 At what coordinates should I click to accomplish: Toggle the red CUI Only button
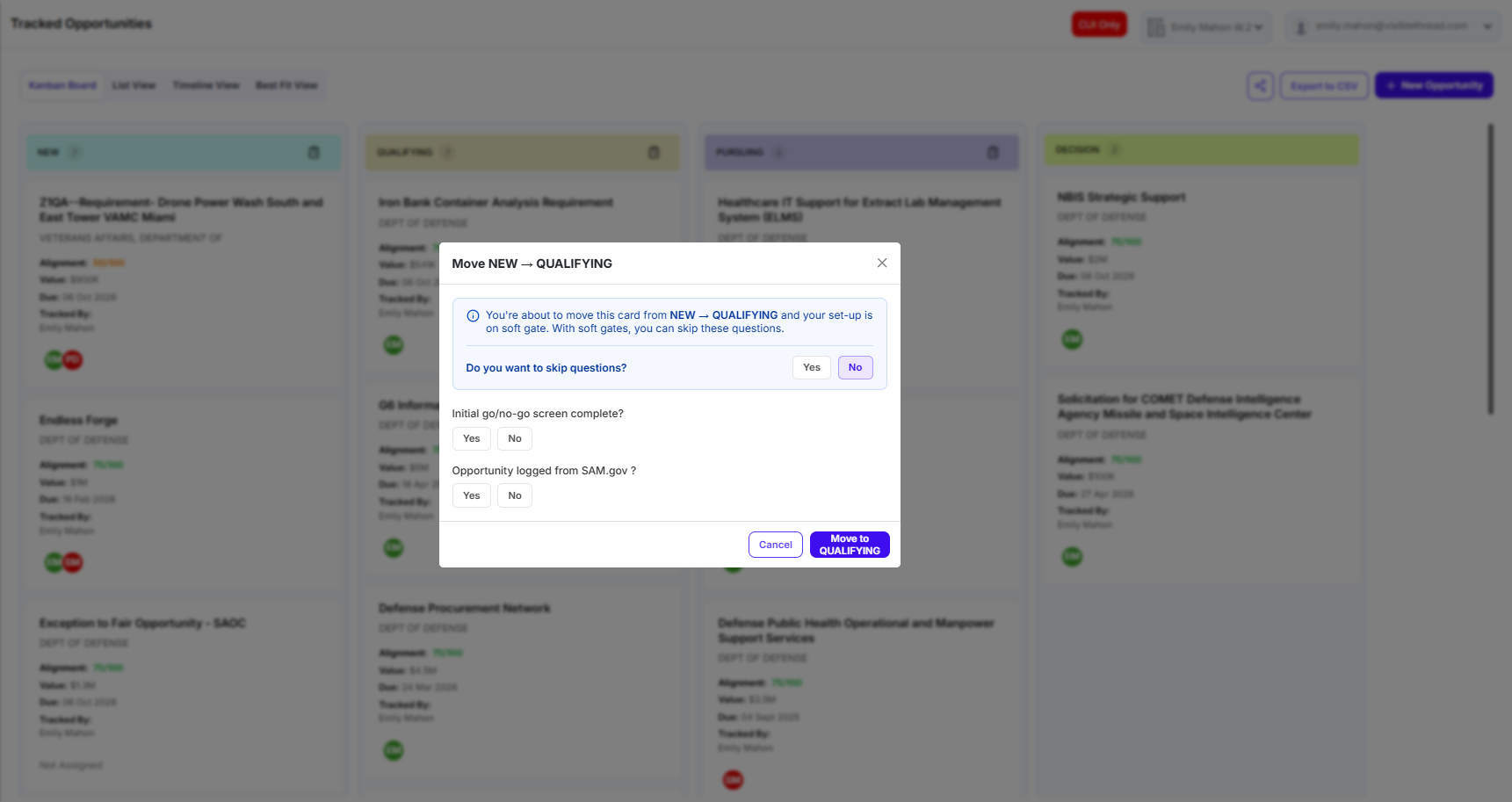(x=1099, y=25)
